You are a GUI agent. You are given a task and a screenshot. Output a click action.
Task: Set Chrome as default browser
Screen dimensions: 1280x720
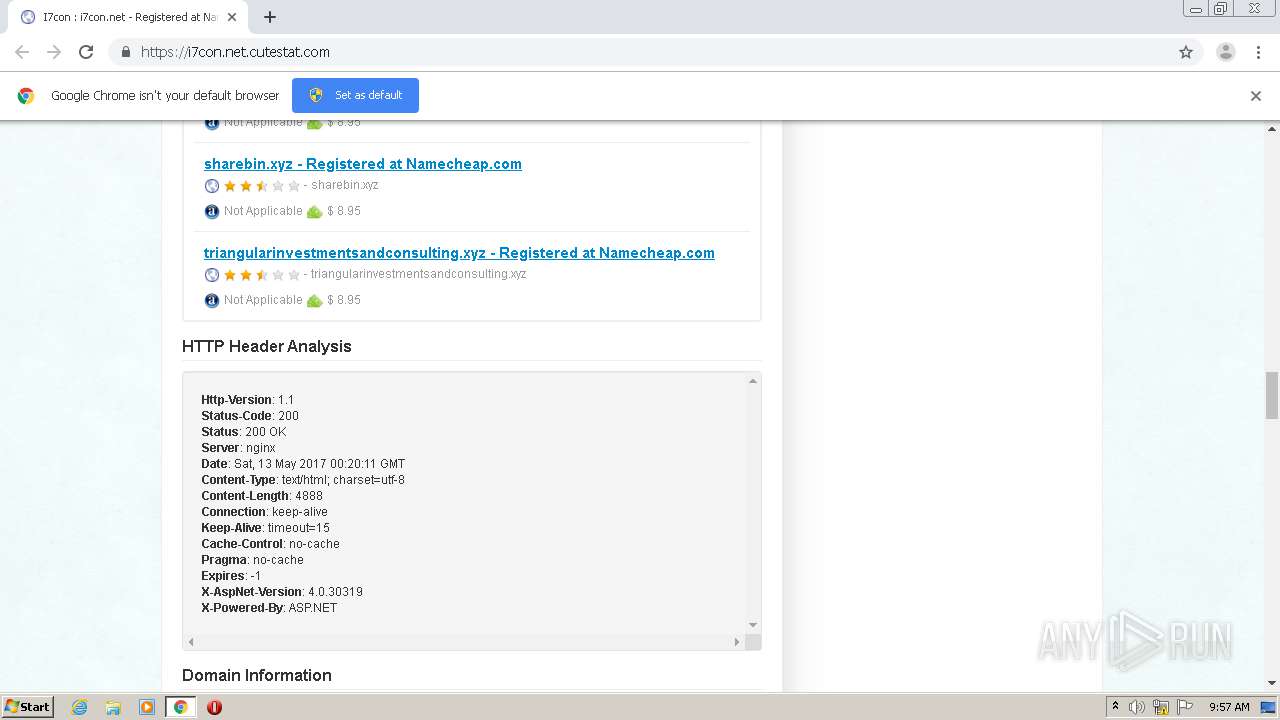point(355,95)
